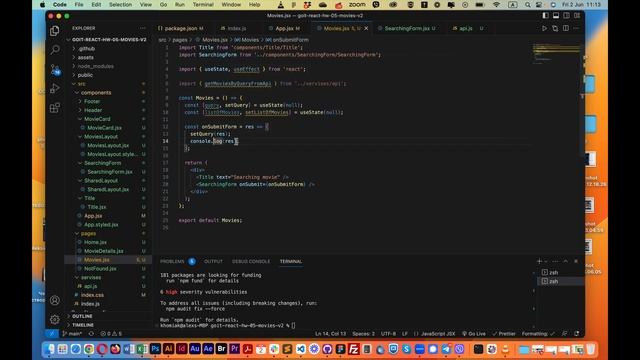Create a new terminal with plus icon
640x360 pixels.
(x=539, y=261)
